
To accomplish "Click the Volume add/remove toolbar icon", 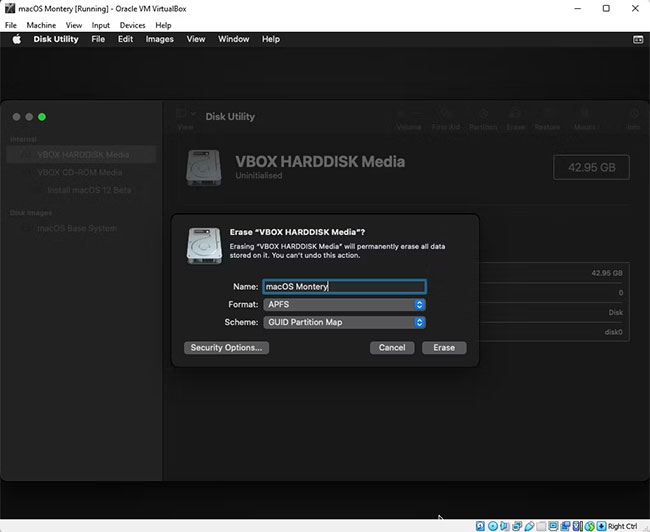I will (x=409, y=114).
